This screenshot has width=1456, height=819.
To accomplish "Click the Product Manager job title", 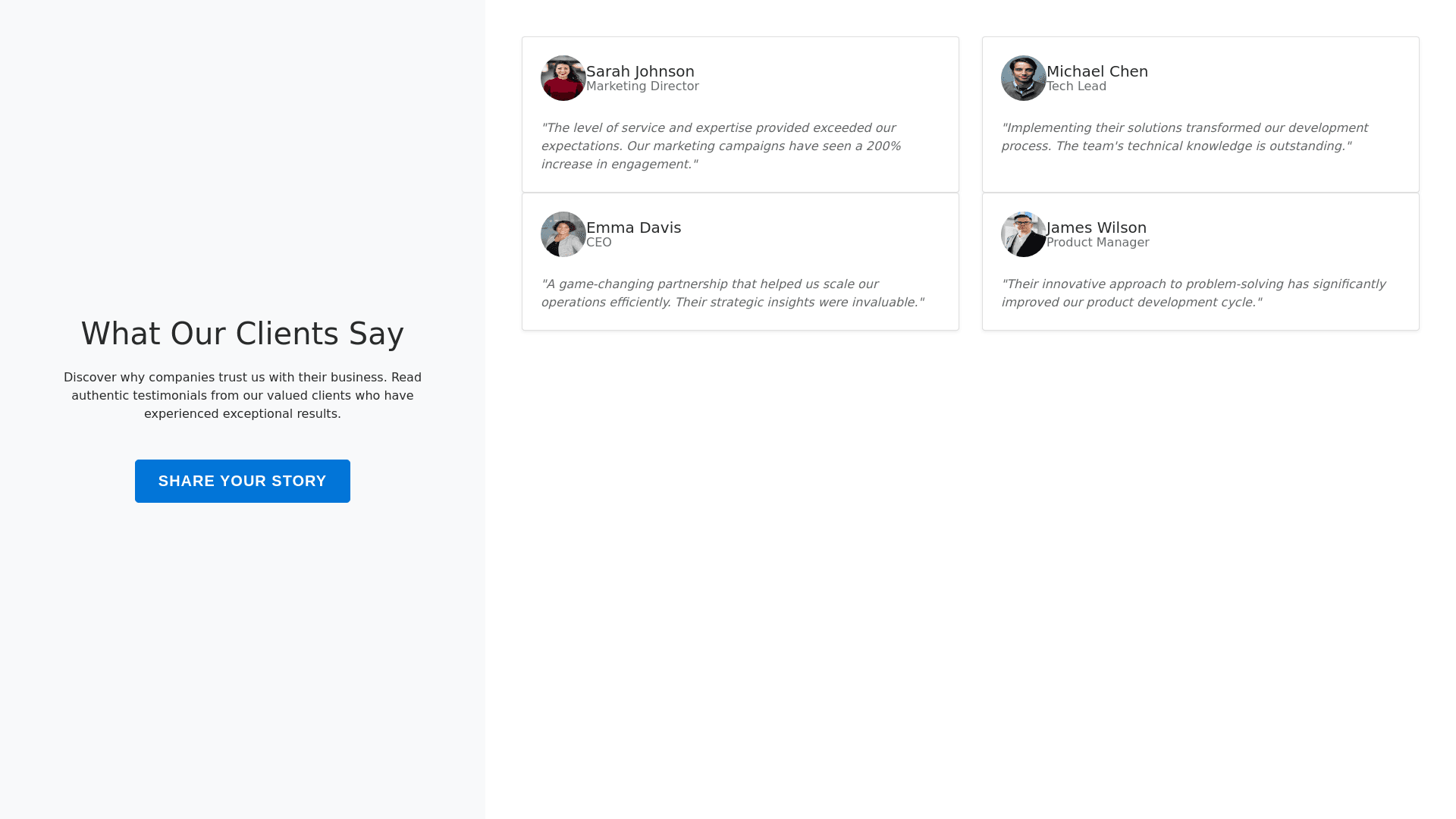I will click(1097, 243).
